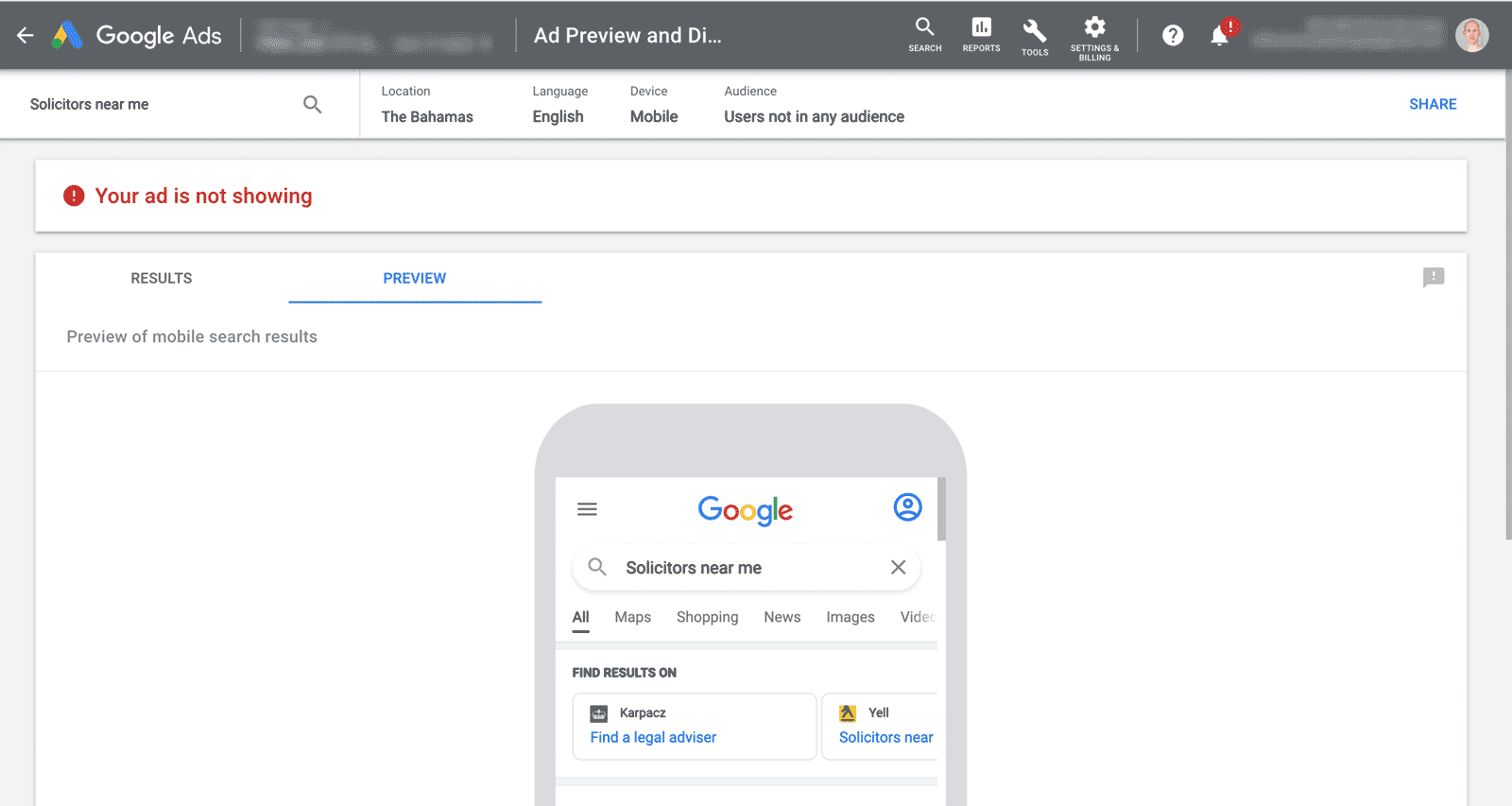Go back using the left arrow
1512x806 pixels.
coord(26,35)
